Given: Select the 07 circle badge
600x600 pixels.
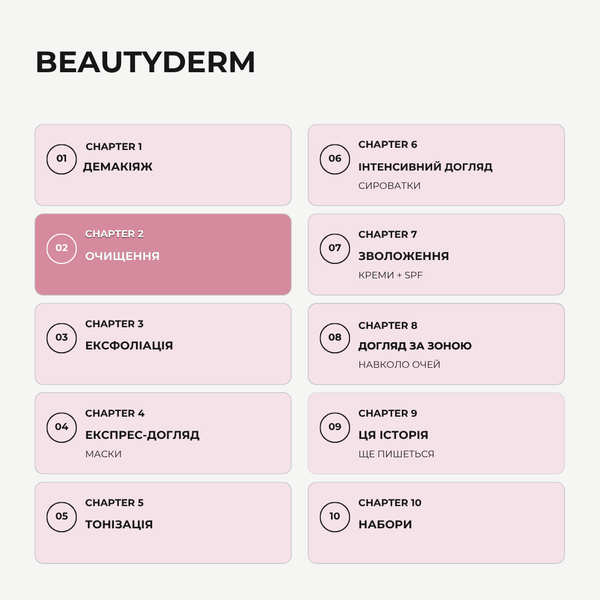Looking at the screenshot, I should pyautogui.click(x=335, y=248).
